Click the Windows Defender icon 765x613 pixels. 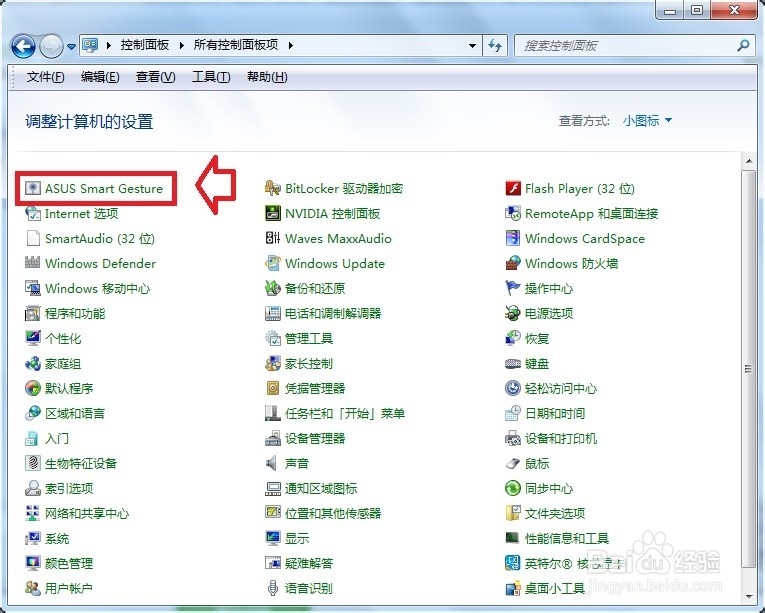[x=33, y=263]
